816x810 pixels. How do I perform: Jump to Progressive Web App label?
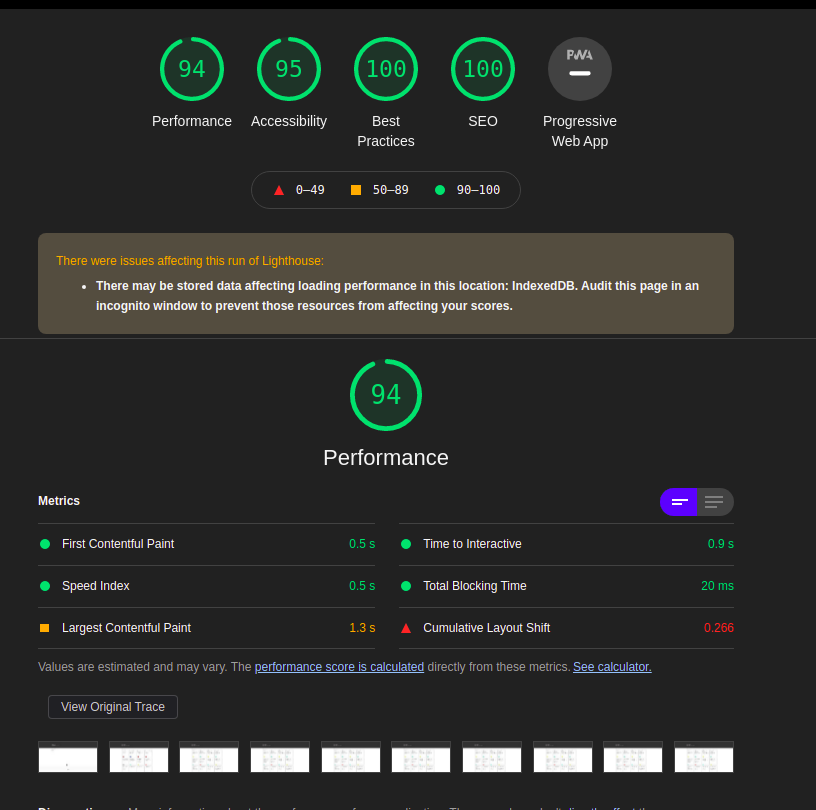580,131
